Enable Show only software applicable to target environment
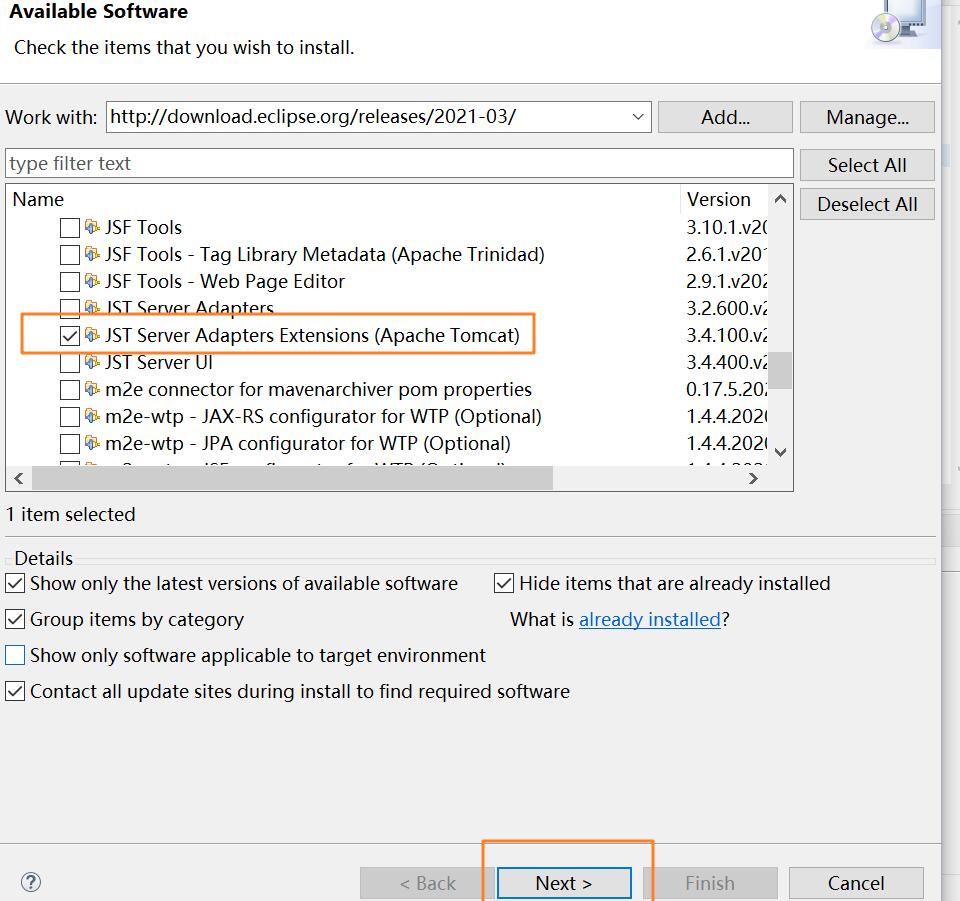 click(x=15, y=655)
